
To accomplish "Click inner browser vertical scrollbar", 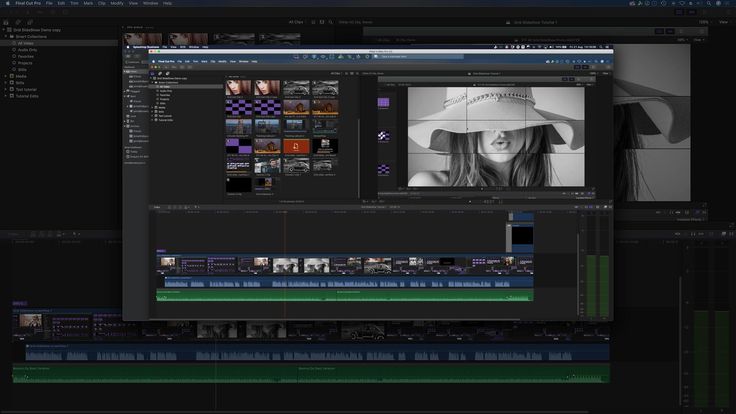I will click(x=359, y=158).
